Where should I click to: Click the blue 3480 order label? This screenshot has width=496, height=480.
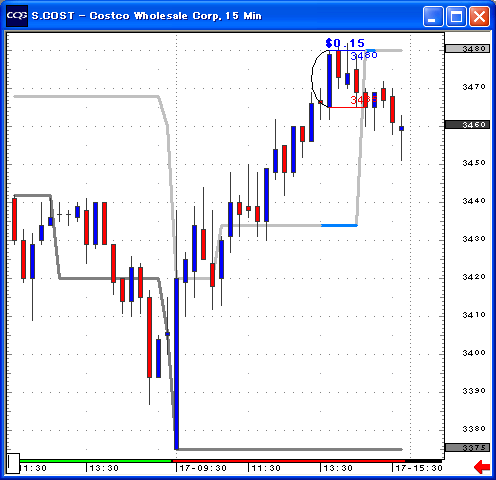tap(364, 55)
